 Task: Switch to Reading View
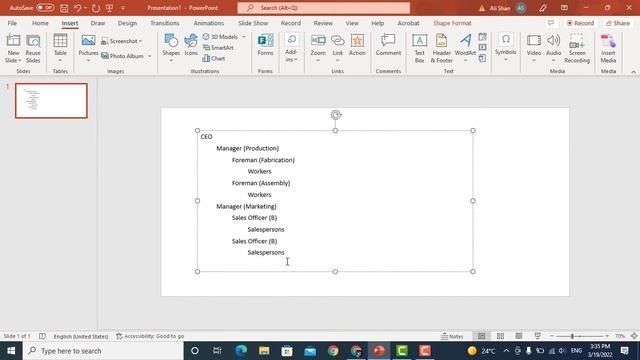point(519,336)
